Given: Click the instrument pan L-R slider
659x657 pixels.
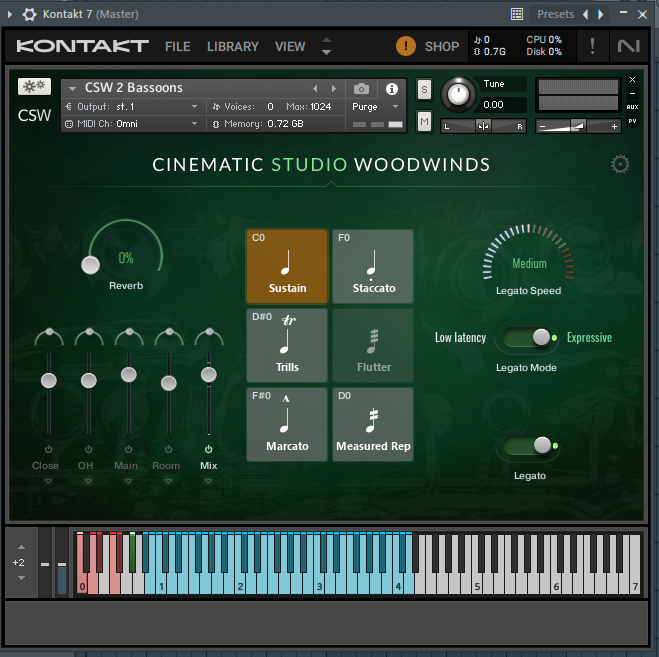Looking at the screenshot, I should [x=483, y=126].
